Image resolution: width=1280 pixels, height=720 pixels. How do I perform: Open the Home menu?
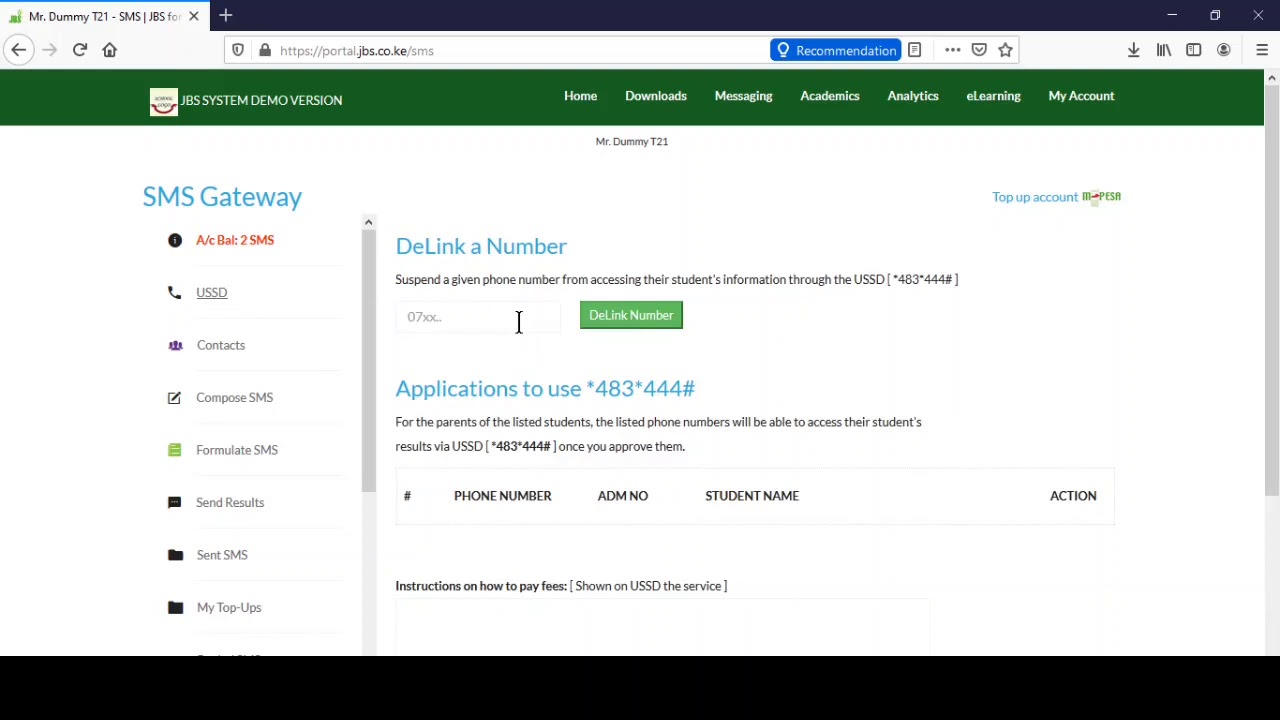[x=580, y=96]
